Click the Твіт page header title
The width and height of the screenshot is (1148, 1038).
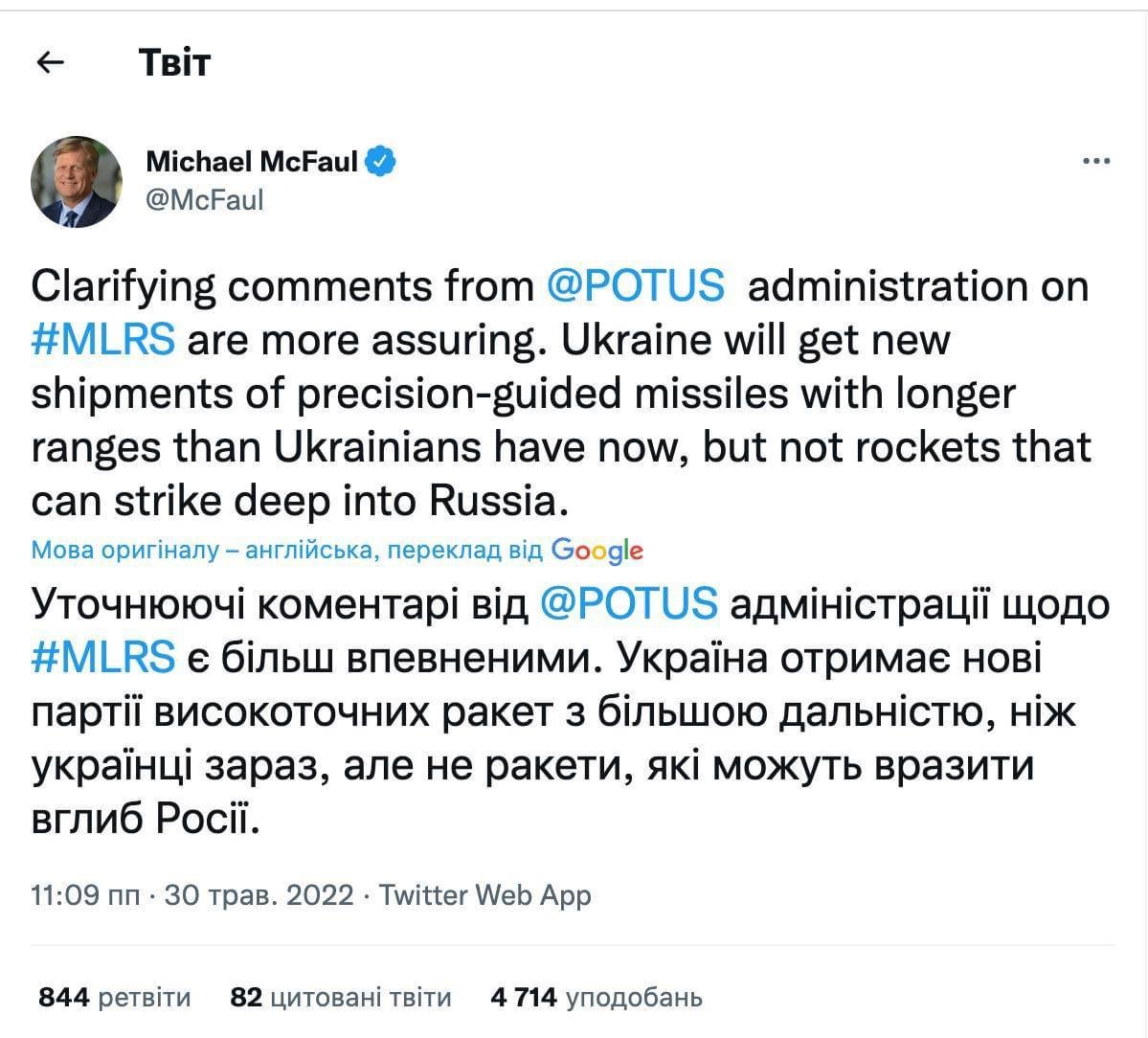pyautogui.click(x=174, y=63)
